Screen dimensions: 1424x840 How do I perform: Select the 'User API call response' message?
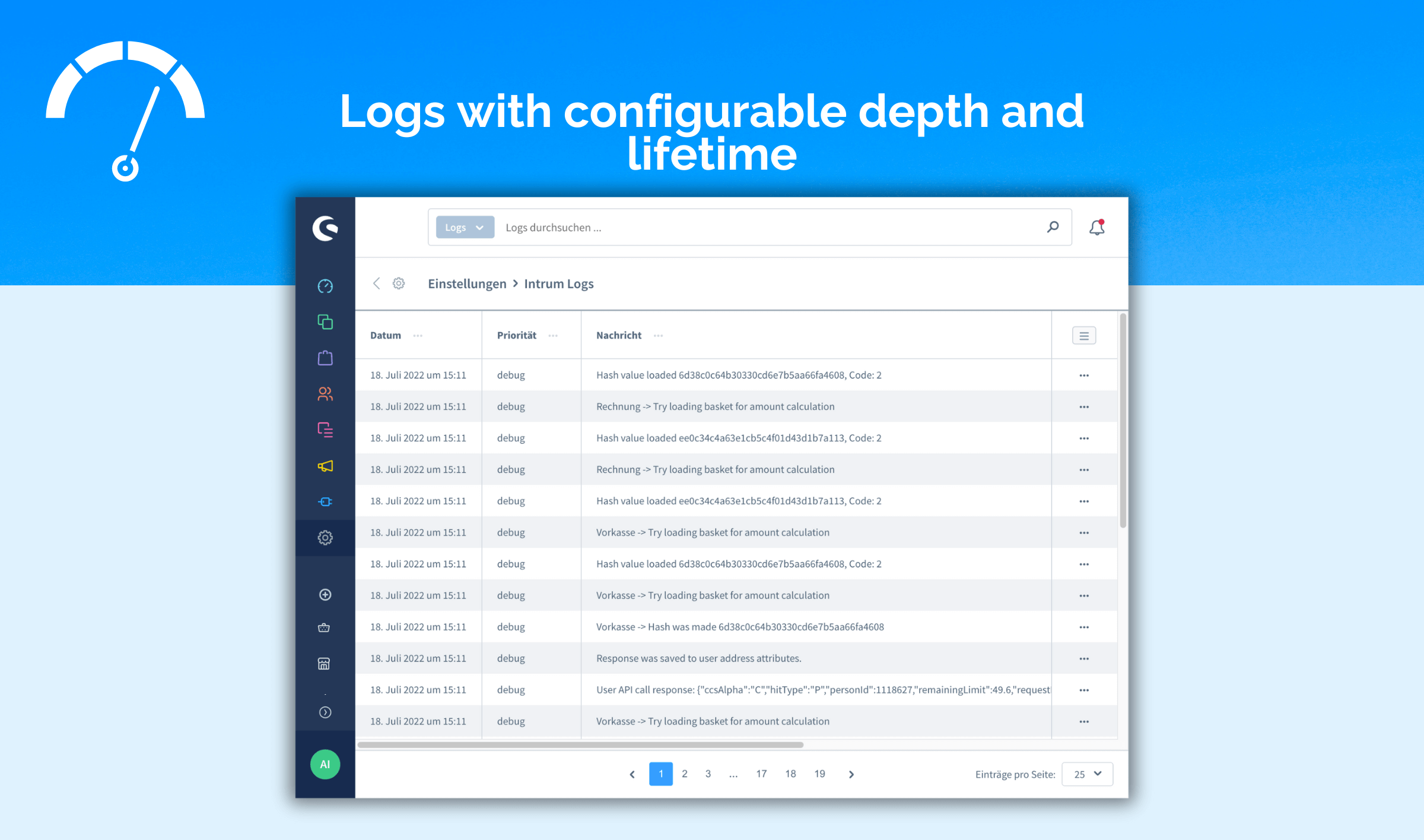824,689
